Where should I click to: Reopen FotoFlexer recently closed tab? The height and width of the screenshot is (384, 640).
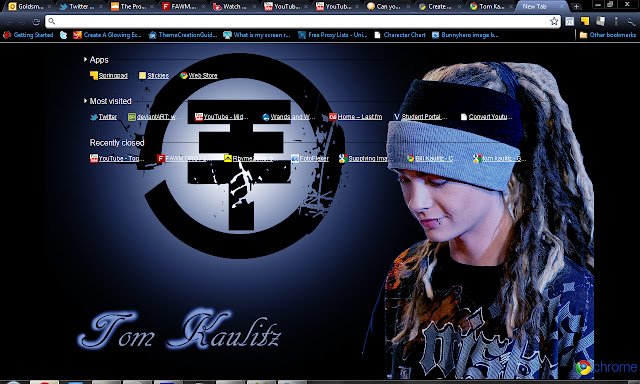[310, 158]
